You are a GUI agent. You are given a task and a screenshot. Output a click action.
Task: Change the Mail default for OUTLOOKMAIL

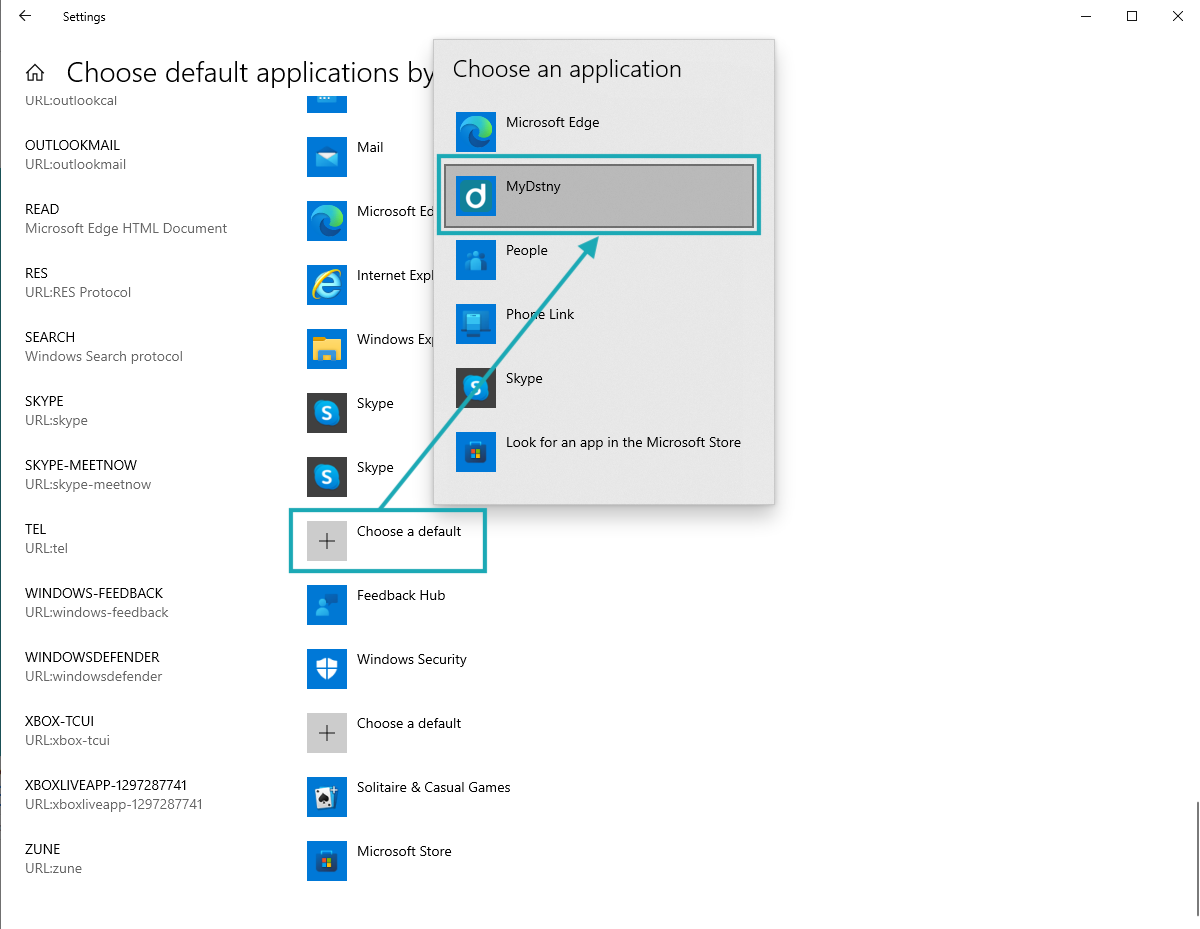[x=348, y=156]
